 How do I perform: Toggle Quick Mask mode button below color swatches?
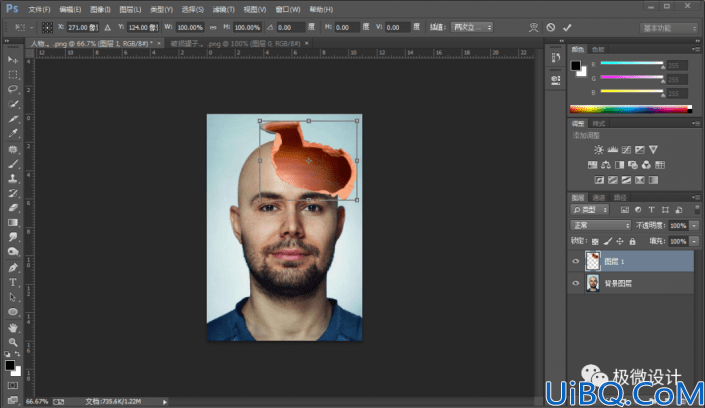(13, 386)
